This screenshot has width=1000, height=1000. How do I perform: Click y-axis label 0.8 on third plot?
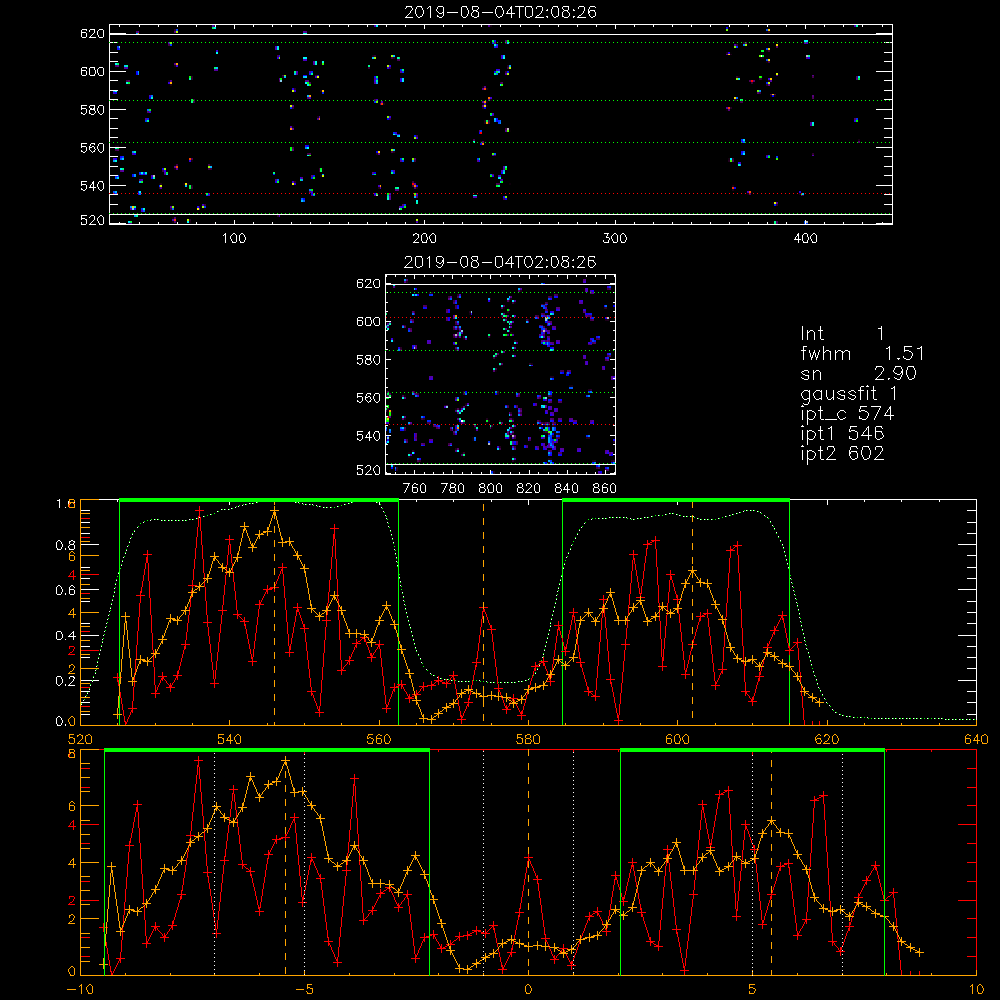tap(66, 545)
